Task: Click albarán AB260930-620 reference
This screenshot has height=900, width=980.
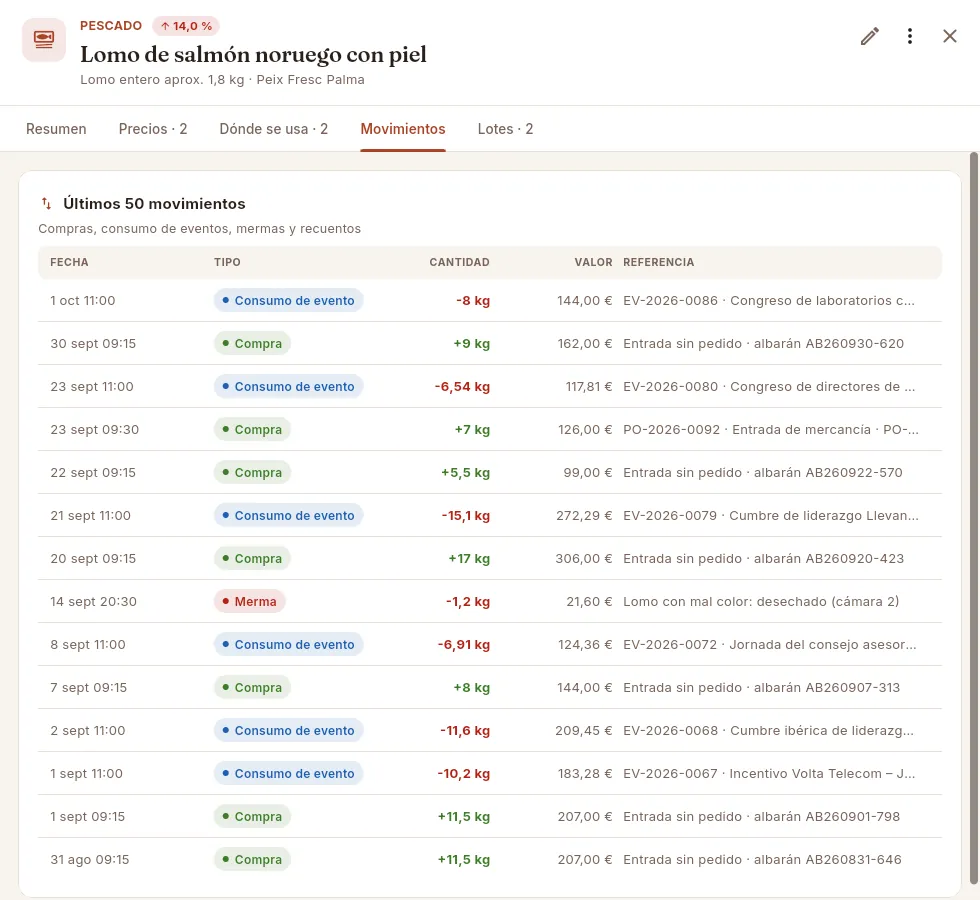Action: point(764,344)
